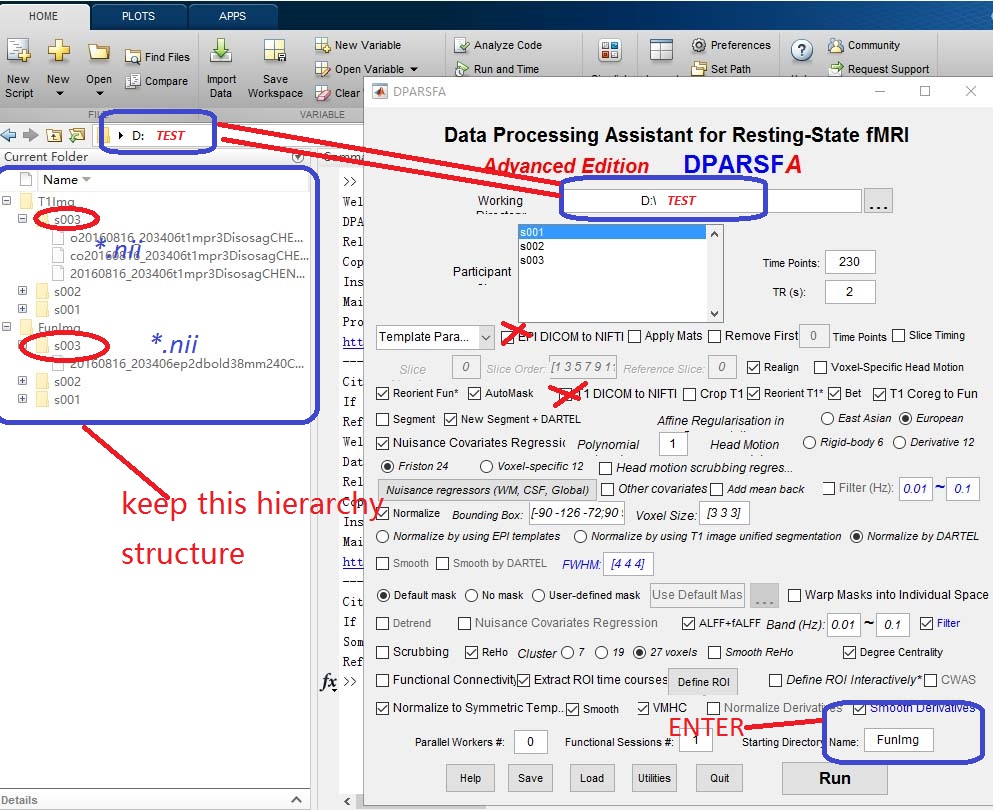Launch the Compare files tool

click(x=157, y=81)
